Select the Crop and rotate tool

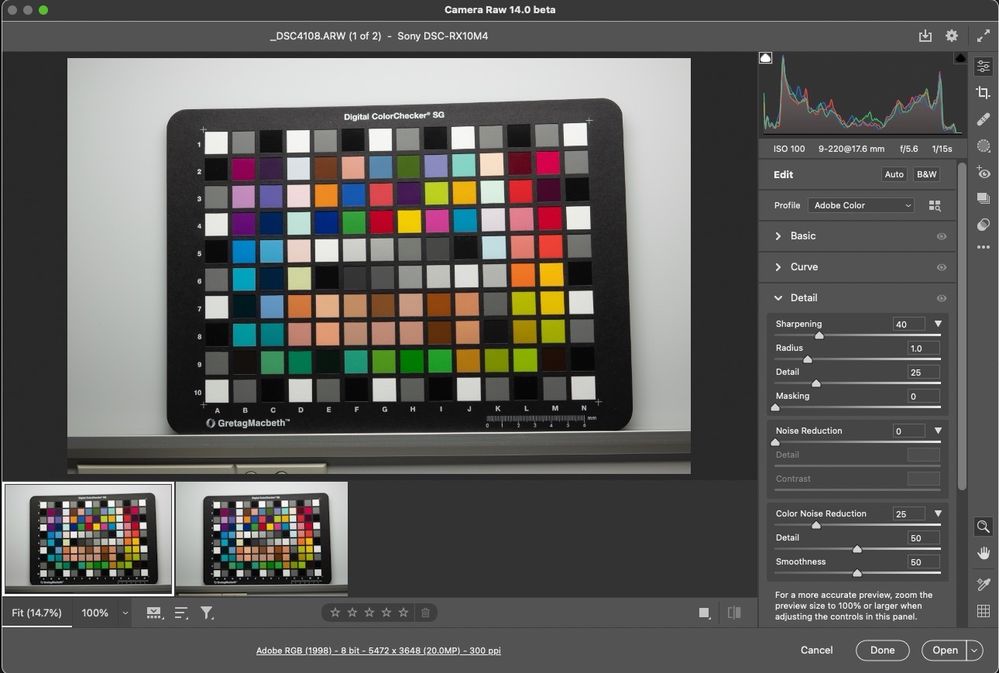[983, 93]
